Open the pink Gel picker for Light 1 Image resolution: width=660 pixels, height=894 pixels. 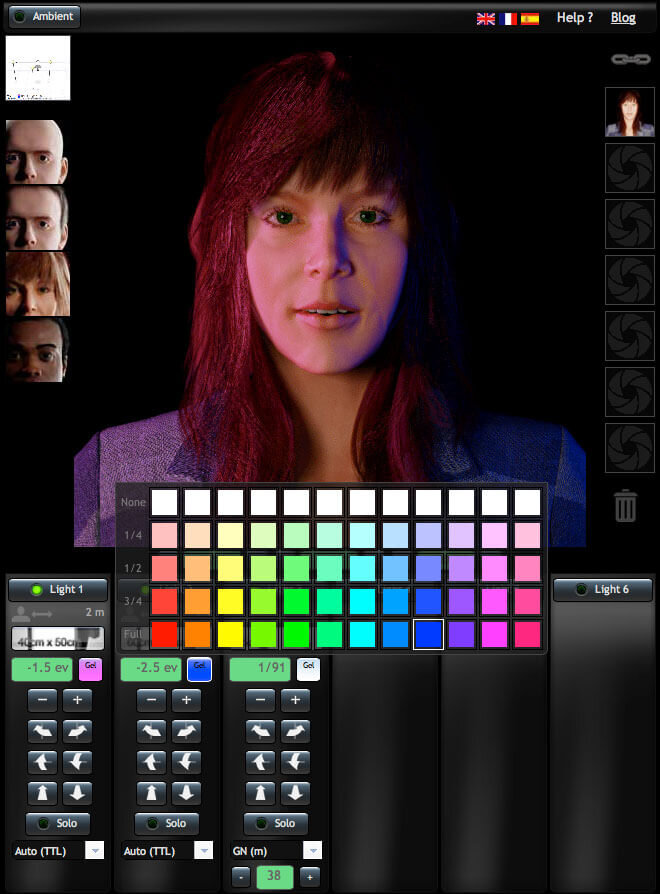[x=90, y=669]
